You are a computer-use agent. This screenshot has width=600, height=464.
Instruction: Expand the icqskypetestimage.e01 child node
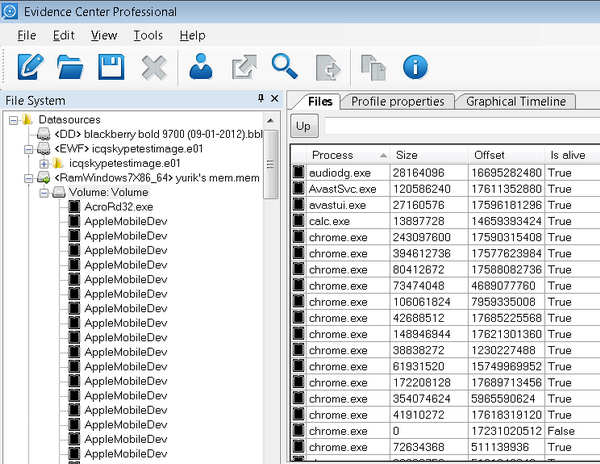point(43,163)
